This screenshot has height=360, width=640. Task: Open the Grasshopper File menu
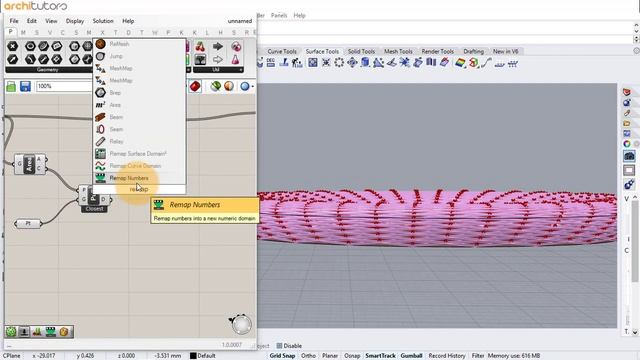[14, 21]
